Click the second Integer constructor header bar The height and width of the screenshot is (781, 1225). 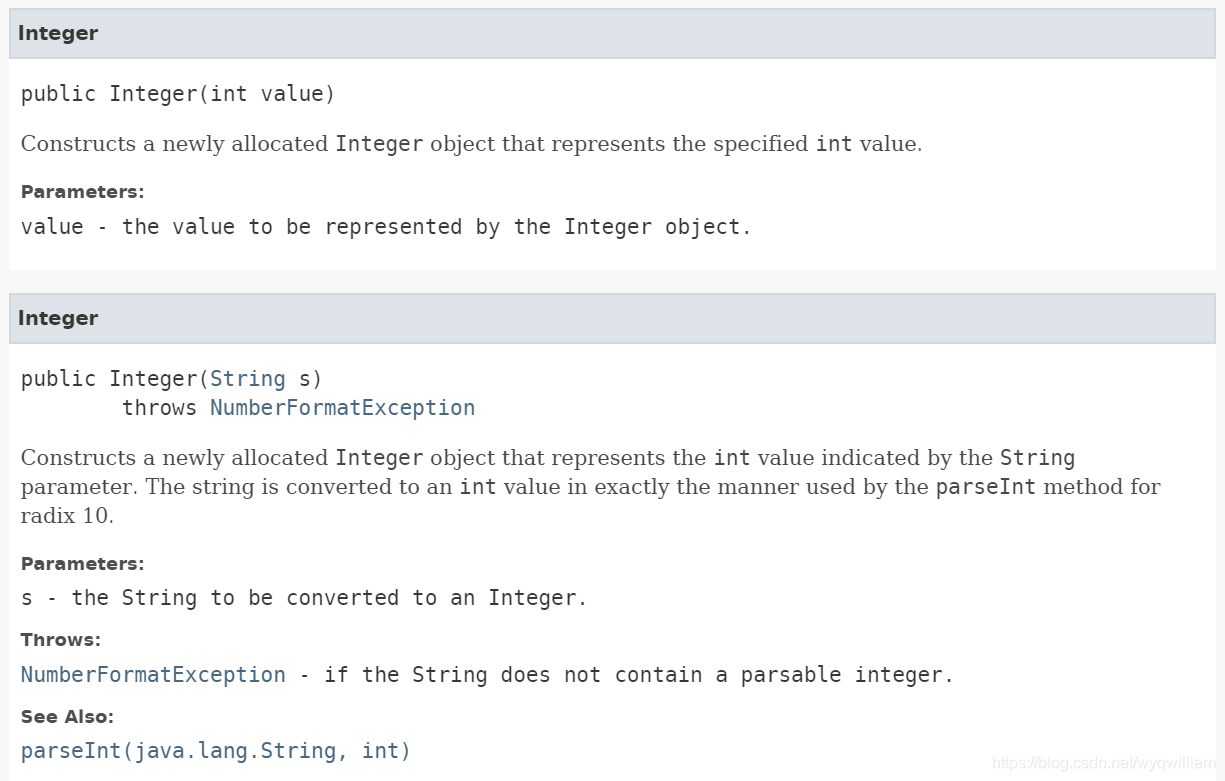612,318
